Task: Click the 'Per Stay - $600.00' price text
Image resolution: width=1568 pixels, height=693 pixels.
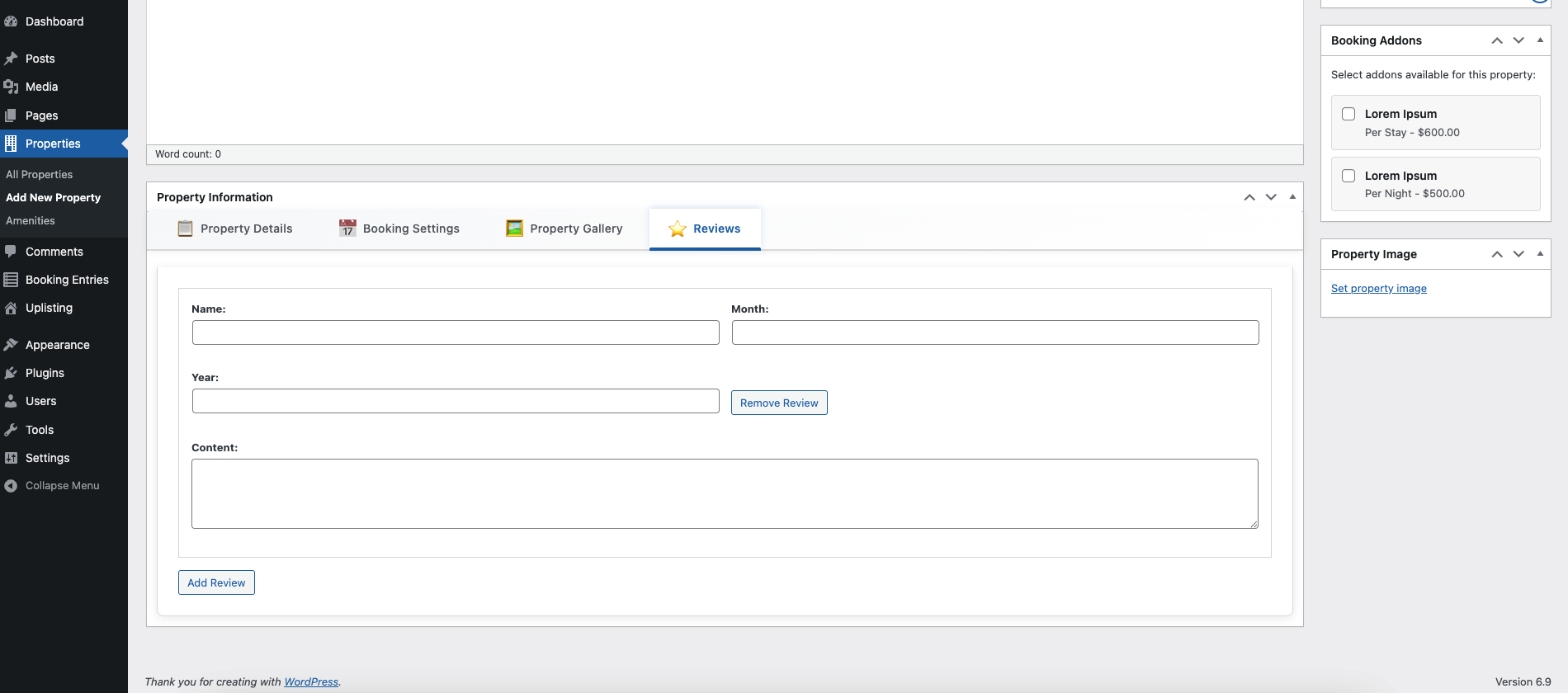Action: 1412,132
